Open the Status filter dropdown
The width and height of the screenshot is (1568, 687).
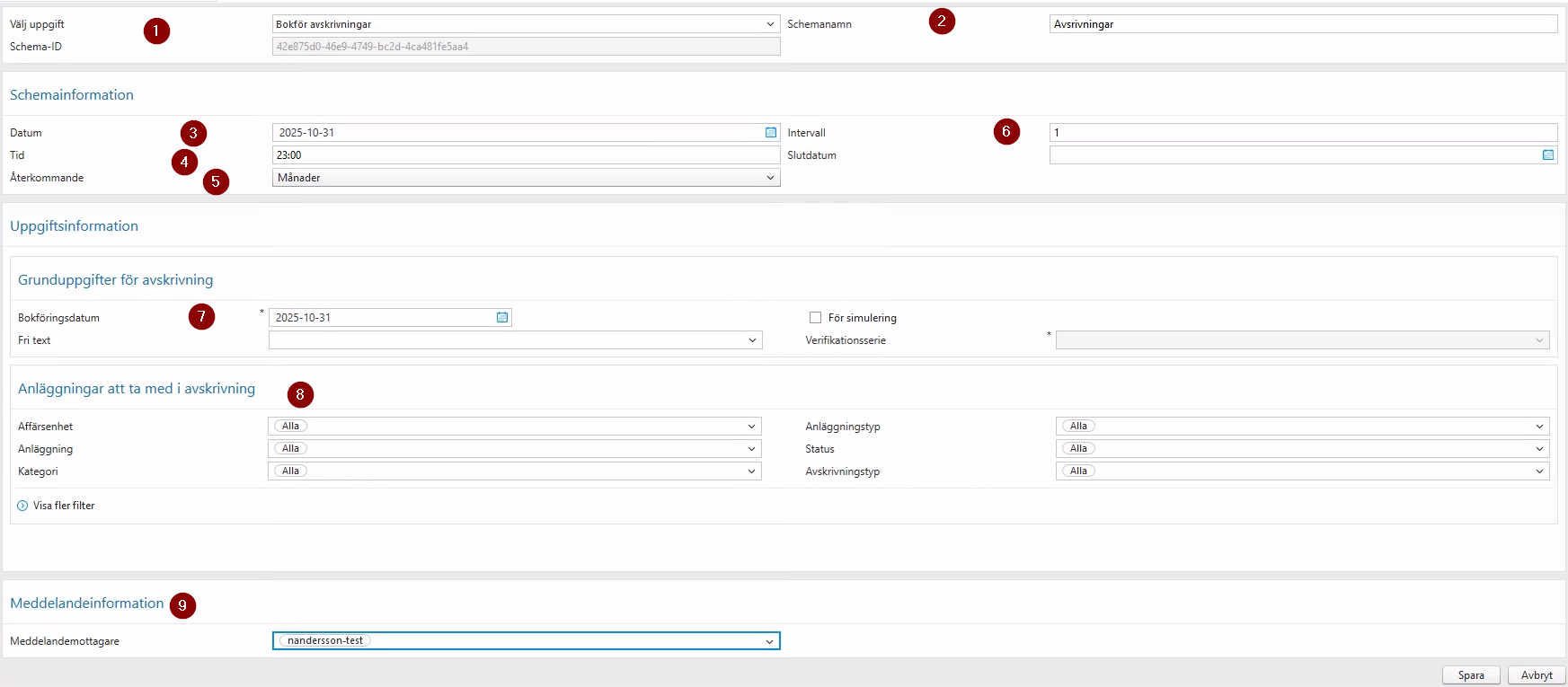tap(1539, 449)
